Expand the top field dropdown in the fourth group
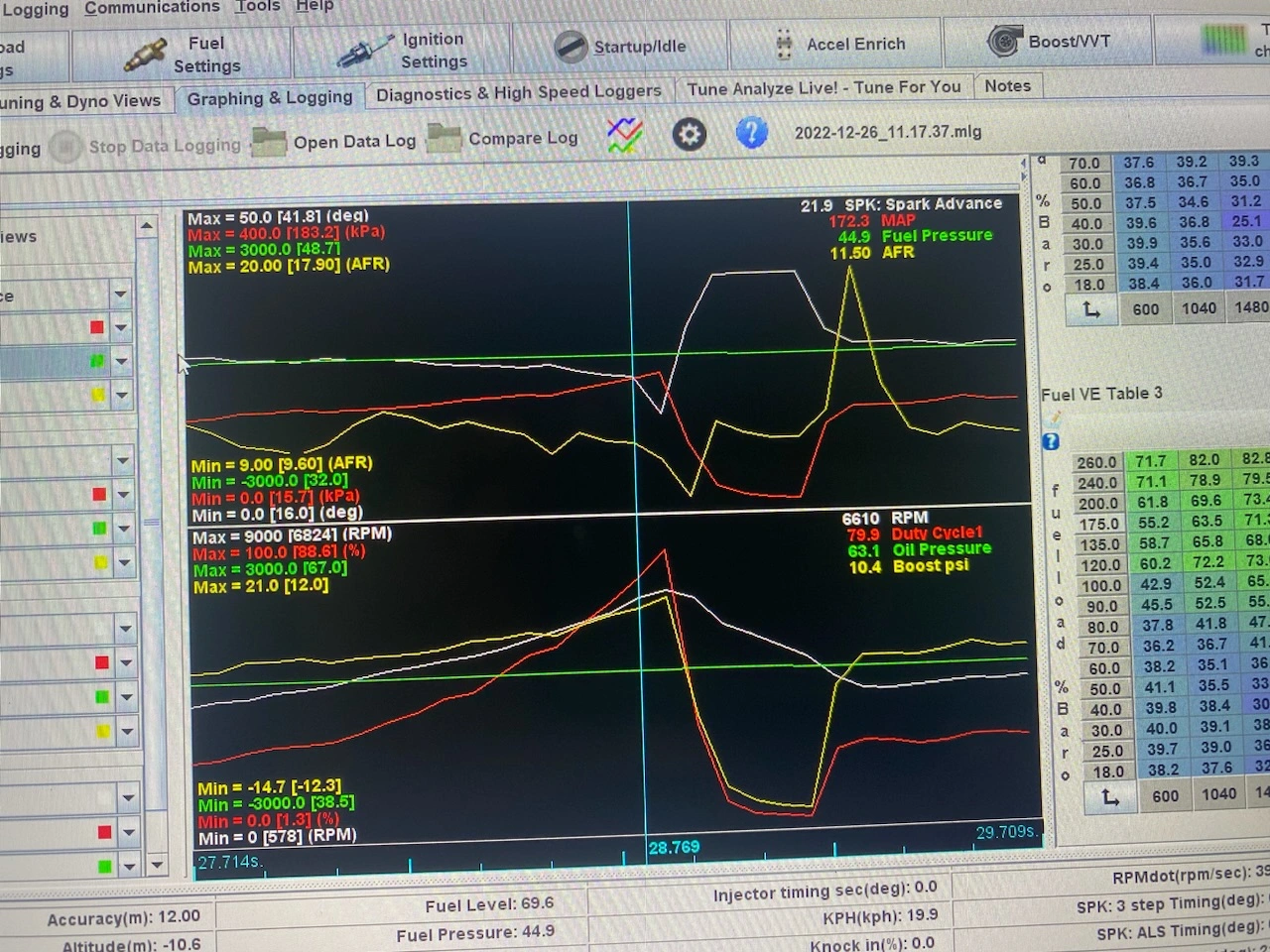Viewport: 1270px width, 952px height. point(128,797)
